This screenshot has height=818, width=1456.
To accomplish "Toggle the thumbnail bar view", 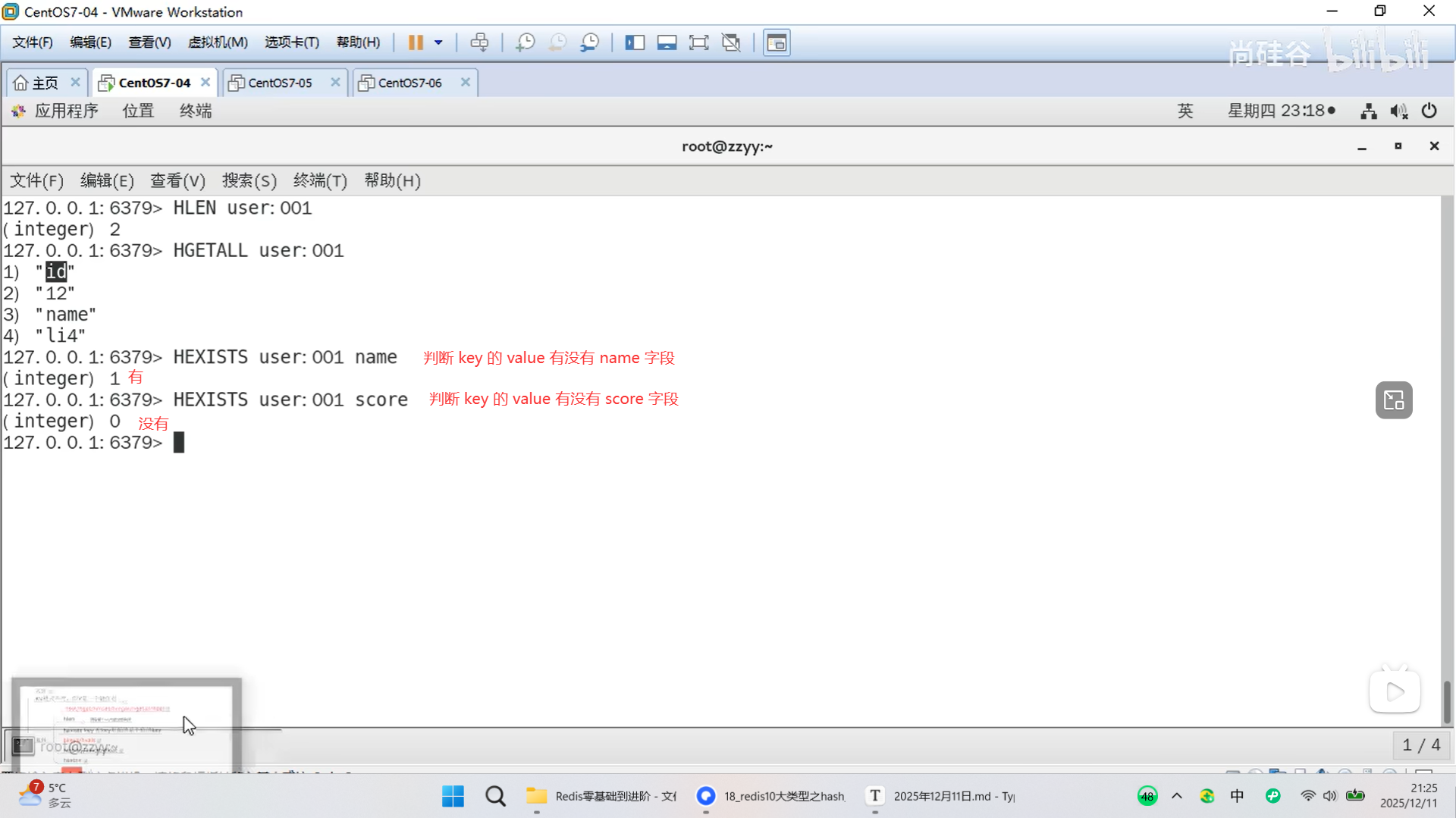I will click(667, 42).
